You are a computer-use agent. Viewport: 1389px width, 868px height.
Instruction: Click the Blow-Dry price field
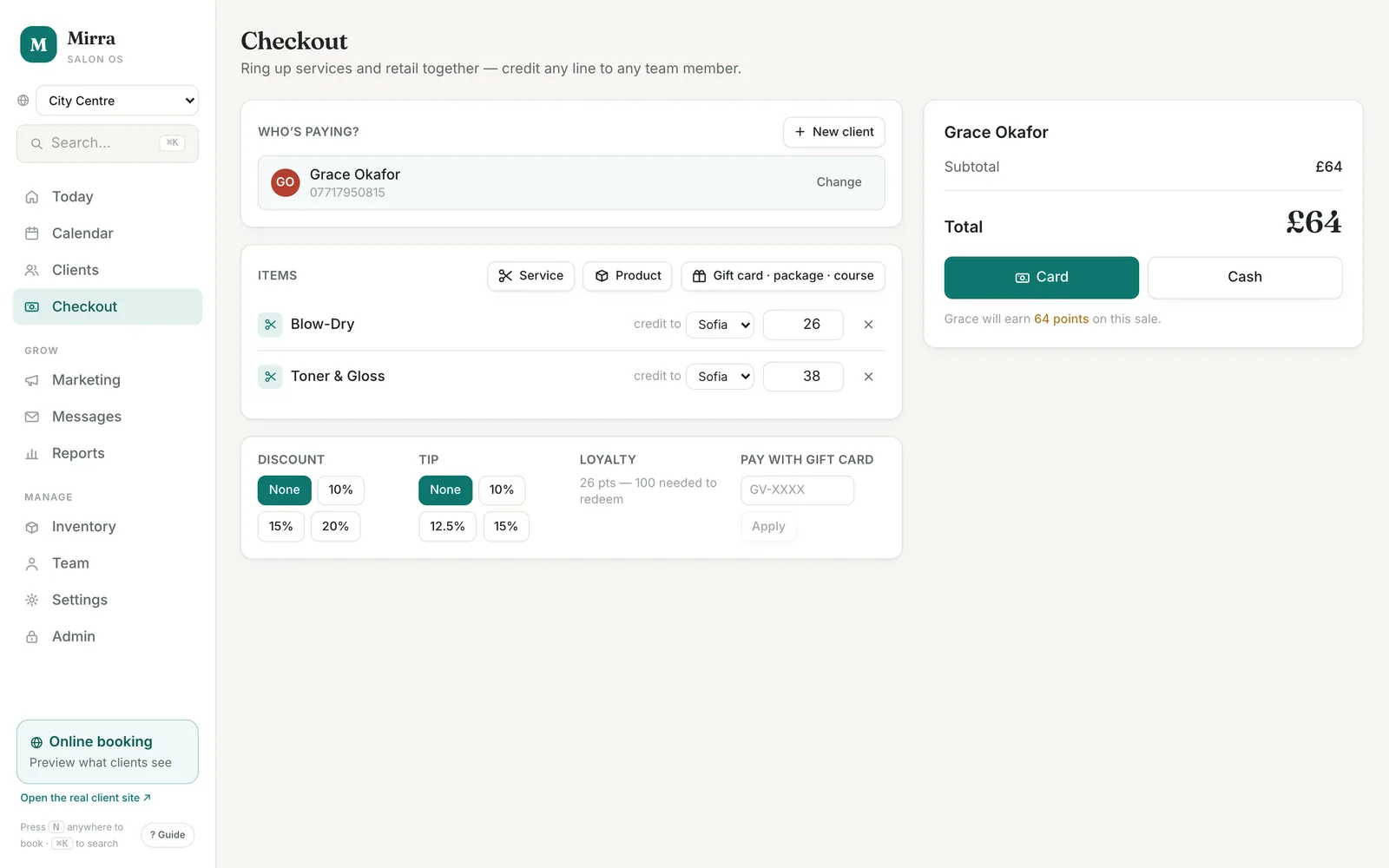(x=803, y=325)
